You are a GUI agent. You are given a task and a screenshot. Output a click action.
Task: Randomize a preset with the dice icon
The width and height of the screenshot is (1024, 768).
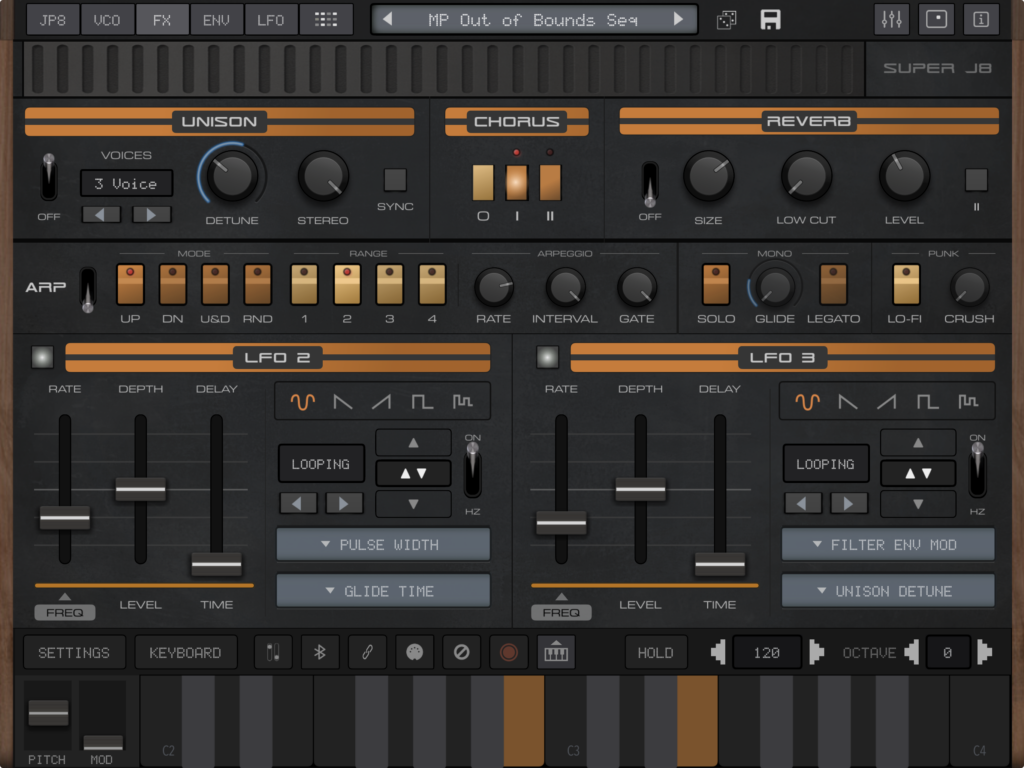727,19
